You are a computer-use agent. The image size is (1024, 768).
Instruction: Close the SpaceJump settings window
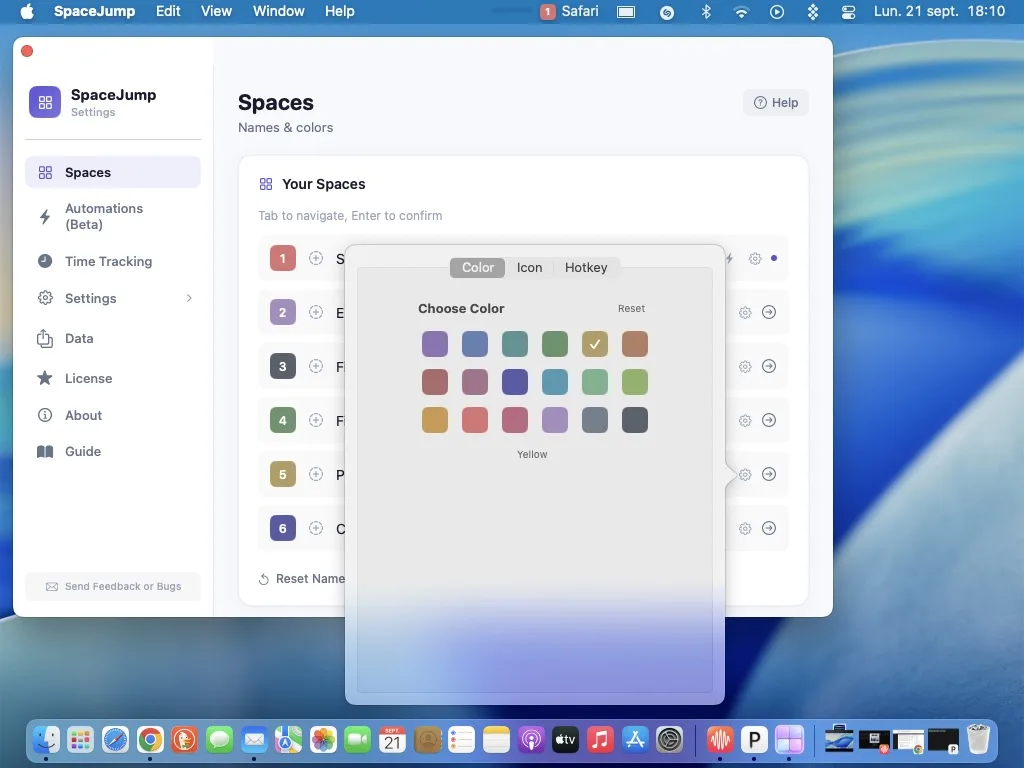(27, 51)
